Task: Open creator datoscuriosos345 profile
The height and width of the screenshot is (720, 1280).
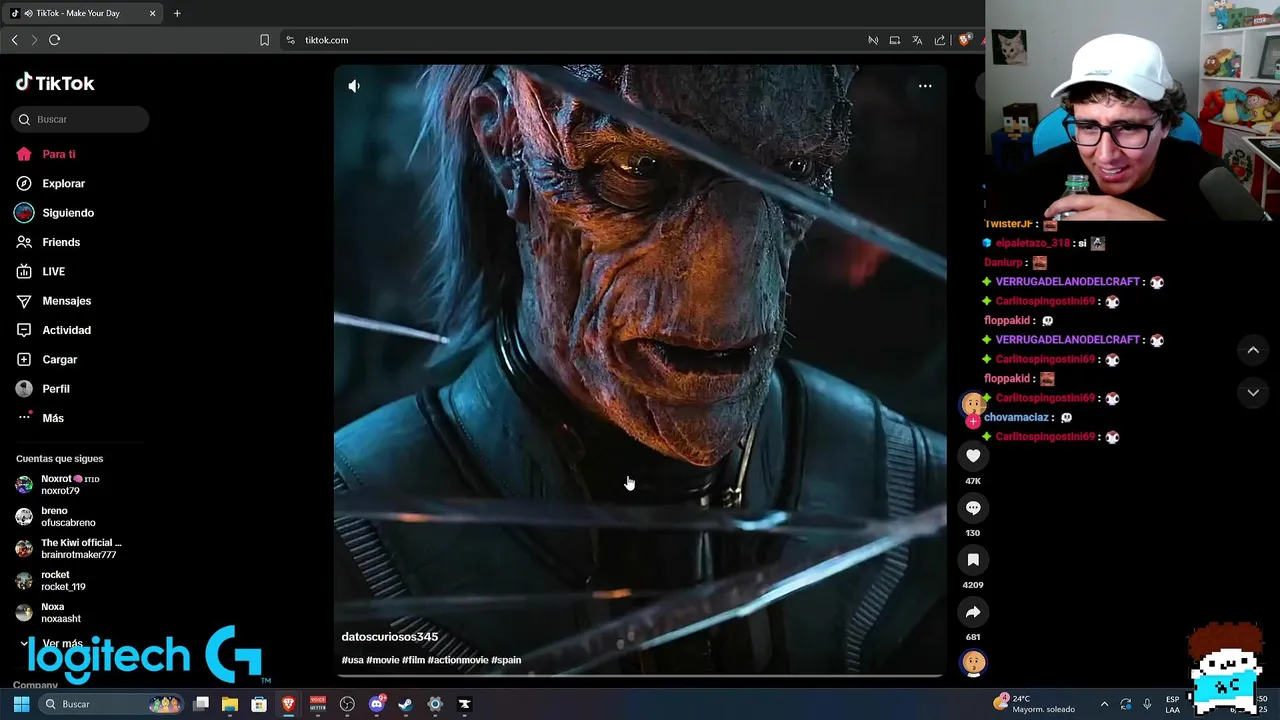Action: pos(390,637)
